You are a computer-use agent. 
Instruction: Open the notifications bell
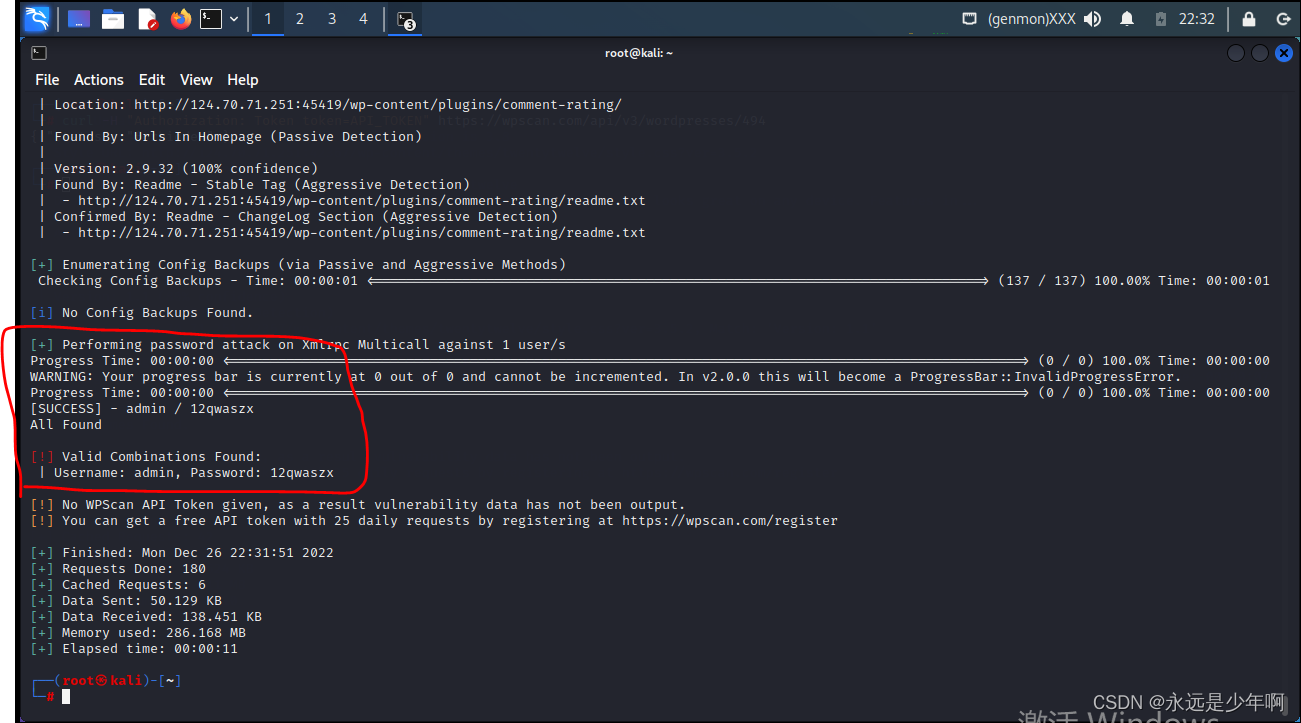click(x=1127, y=18)
